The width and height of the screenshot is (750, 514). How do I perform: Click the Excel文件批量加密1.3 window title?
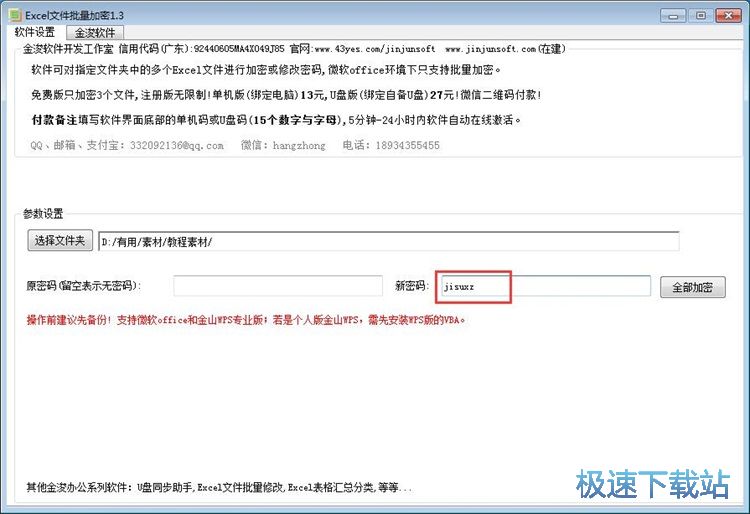click(75, 15)
